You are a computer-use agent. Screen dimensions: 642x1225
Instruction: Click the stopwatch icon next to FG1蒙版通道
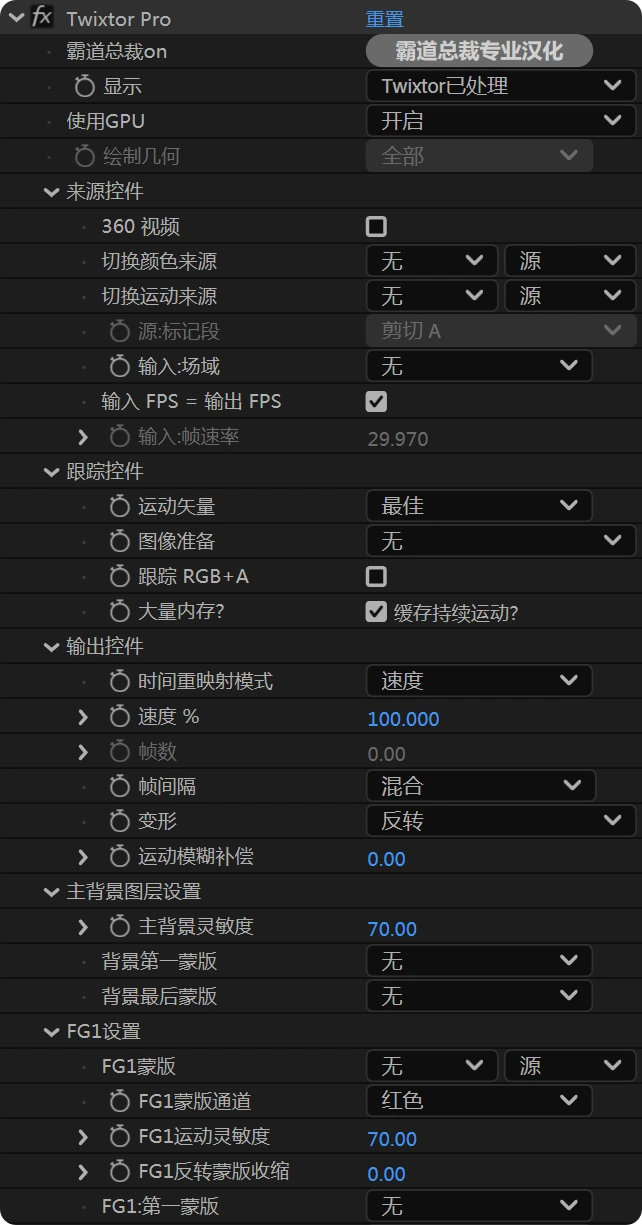click(119, 1101)
